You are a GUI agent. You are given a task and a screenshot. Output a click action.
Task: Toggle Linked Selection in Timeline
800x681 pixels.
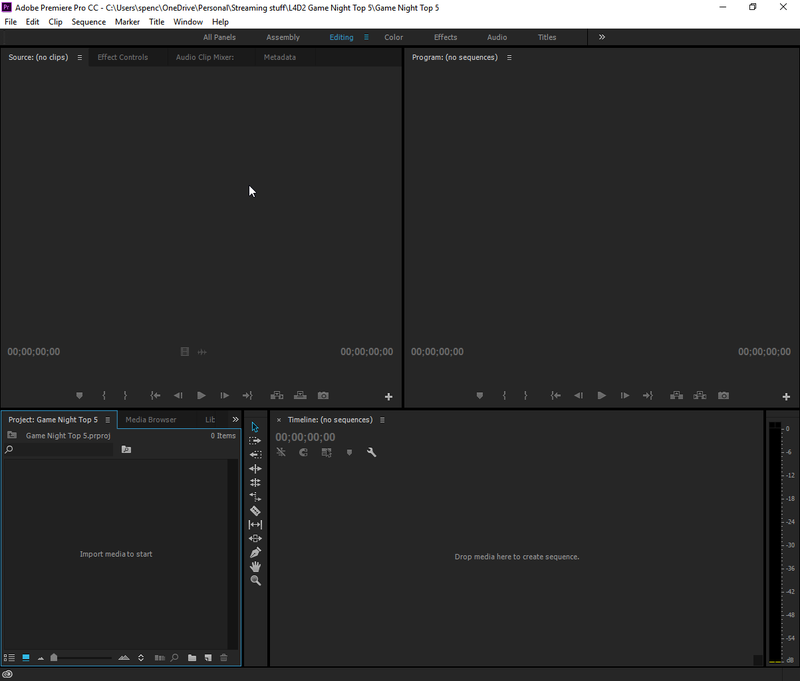tap(327, 452)
